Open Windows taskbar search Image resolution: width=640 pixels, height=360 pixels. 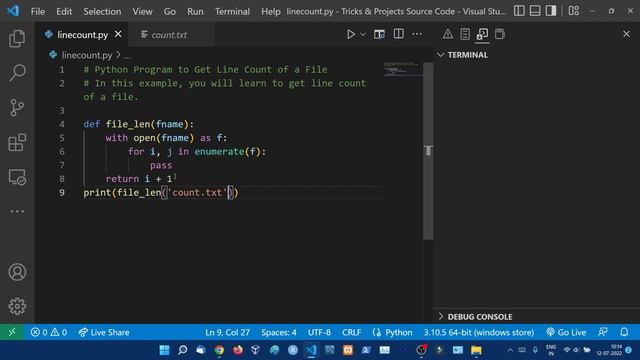(x=182, y=350)
